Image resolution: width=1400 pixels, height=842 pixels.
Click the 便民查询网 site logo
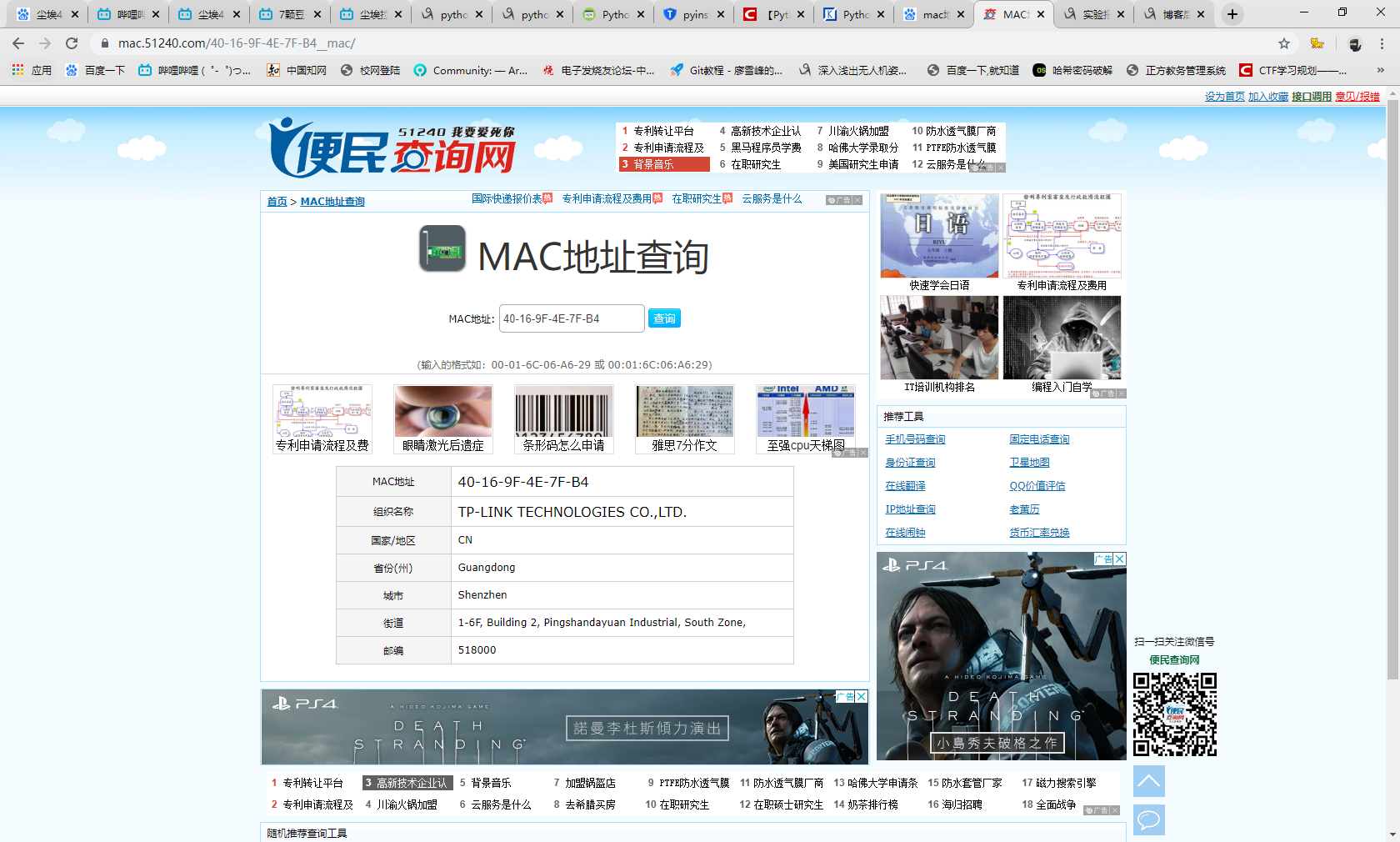(x=393, y=147)
